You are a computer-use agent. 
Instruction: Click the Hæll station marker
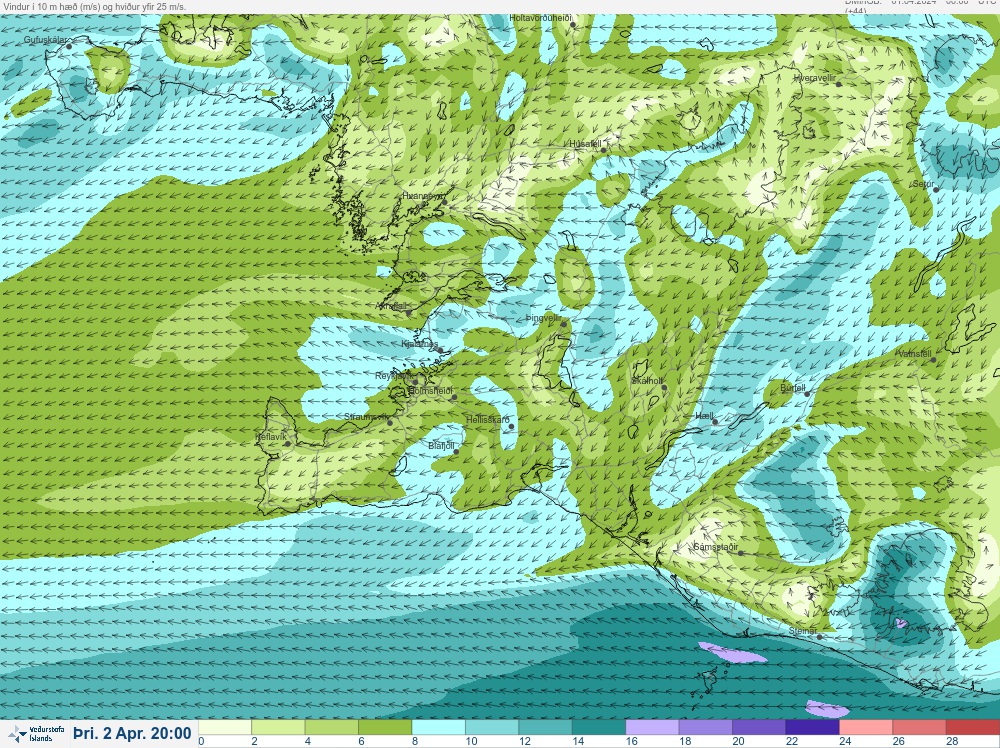click(715, 422)
